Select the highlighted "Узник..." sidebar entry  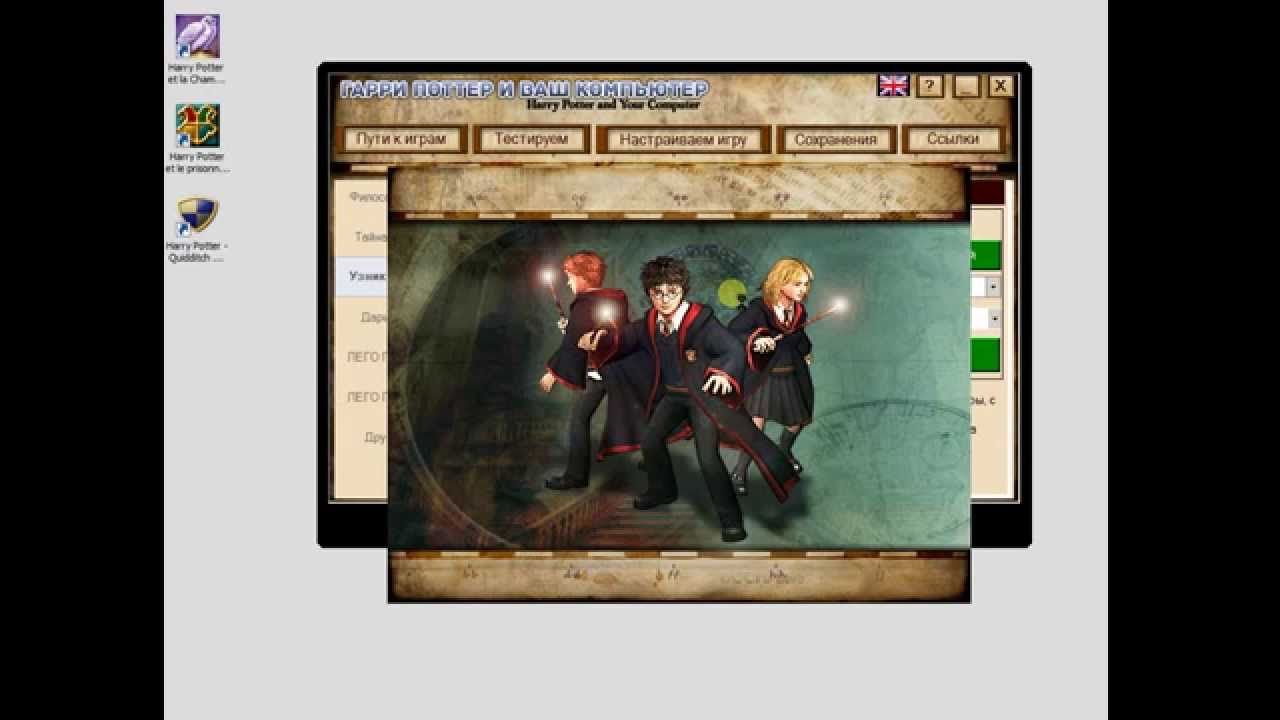(361, 276)
